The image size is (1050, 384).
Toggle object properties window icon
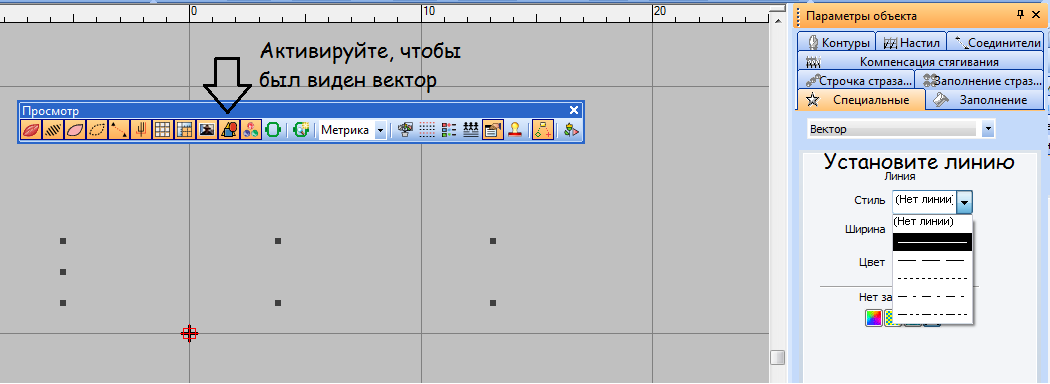click(493, 130)
